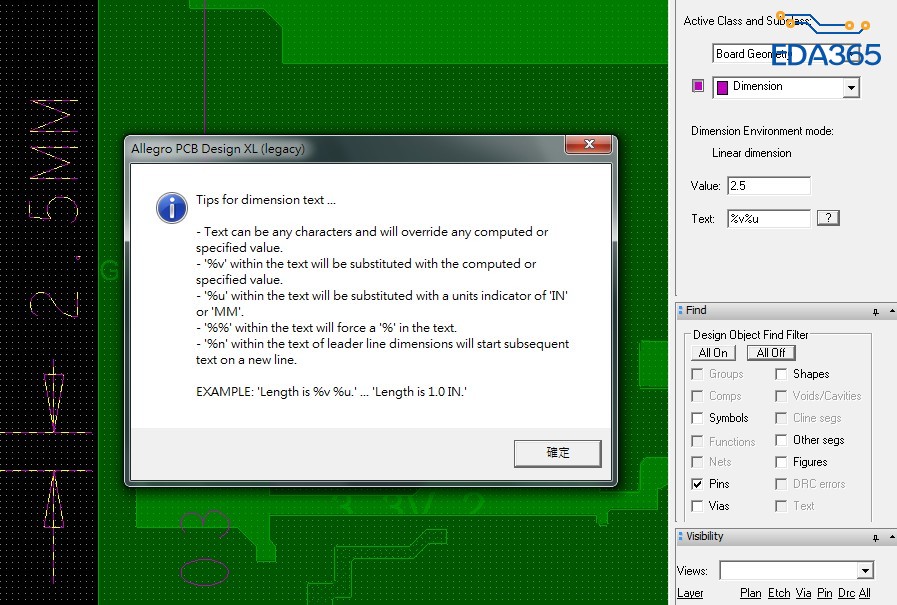Enable the Other segs checkbox
This screenshot has height=605, width=897.
(781, 440)
